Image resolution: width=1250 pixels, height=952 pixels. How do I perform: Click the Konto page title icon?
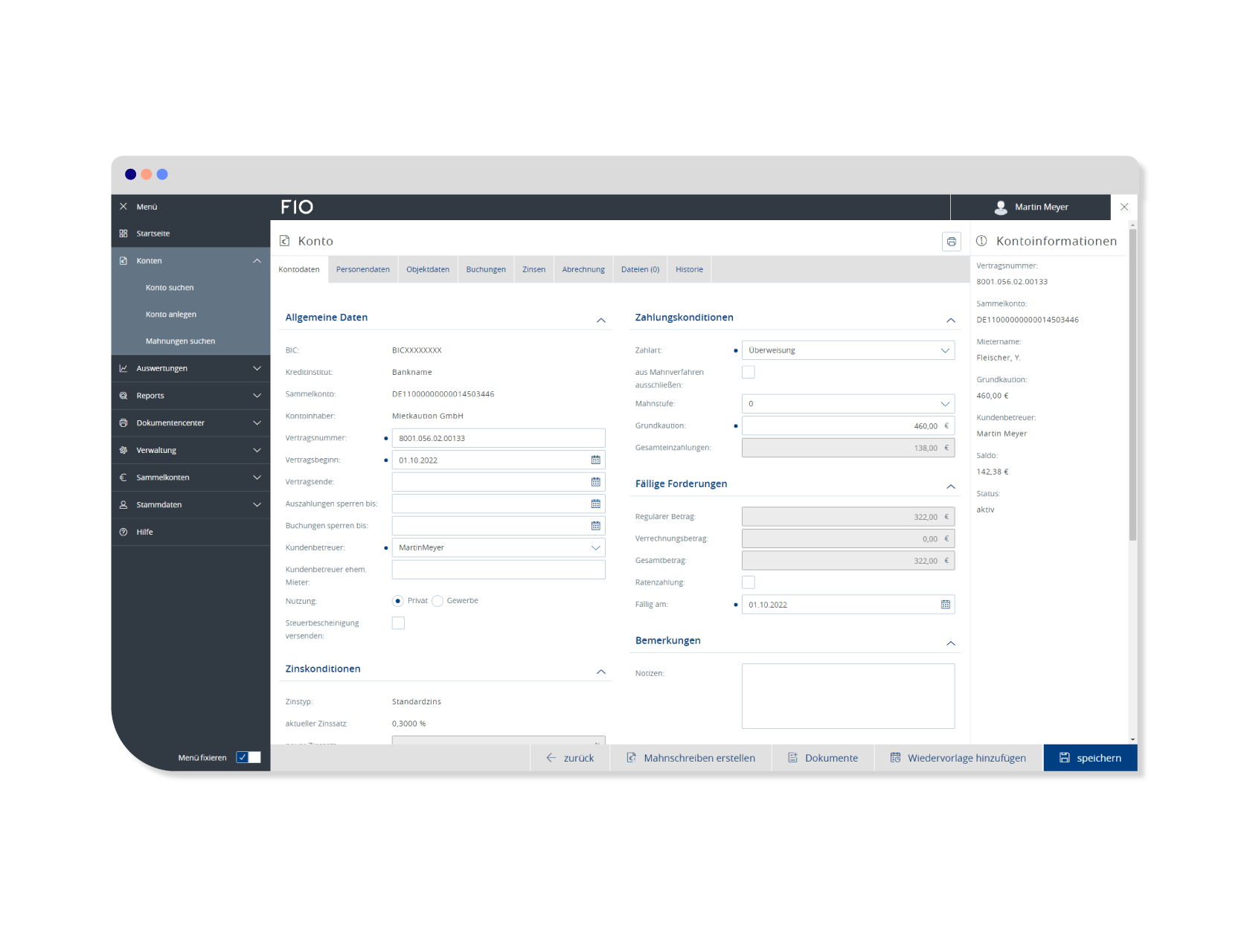click(x=284, y=241)
